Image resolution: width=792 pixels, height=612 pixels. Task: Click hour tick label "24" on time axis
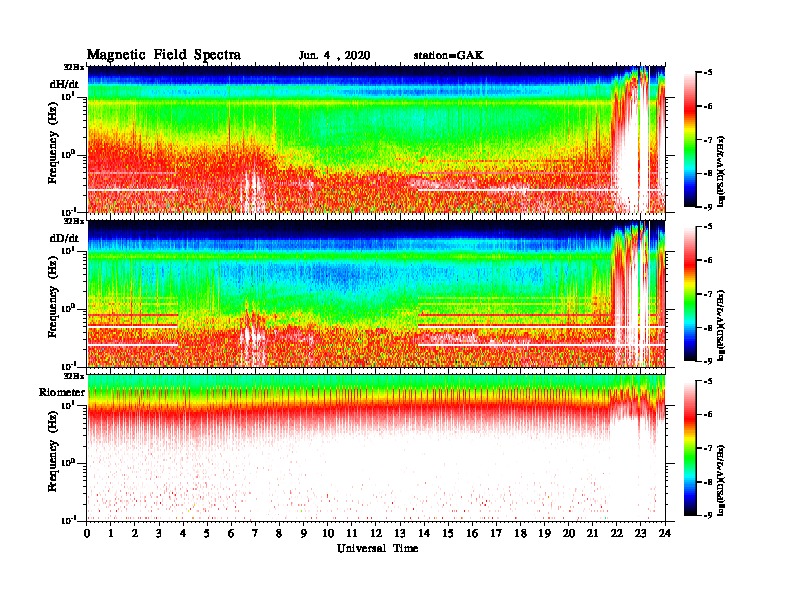click(x=665, y=533)
